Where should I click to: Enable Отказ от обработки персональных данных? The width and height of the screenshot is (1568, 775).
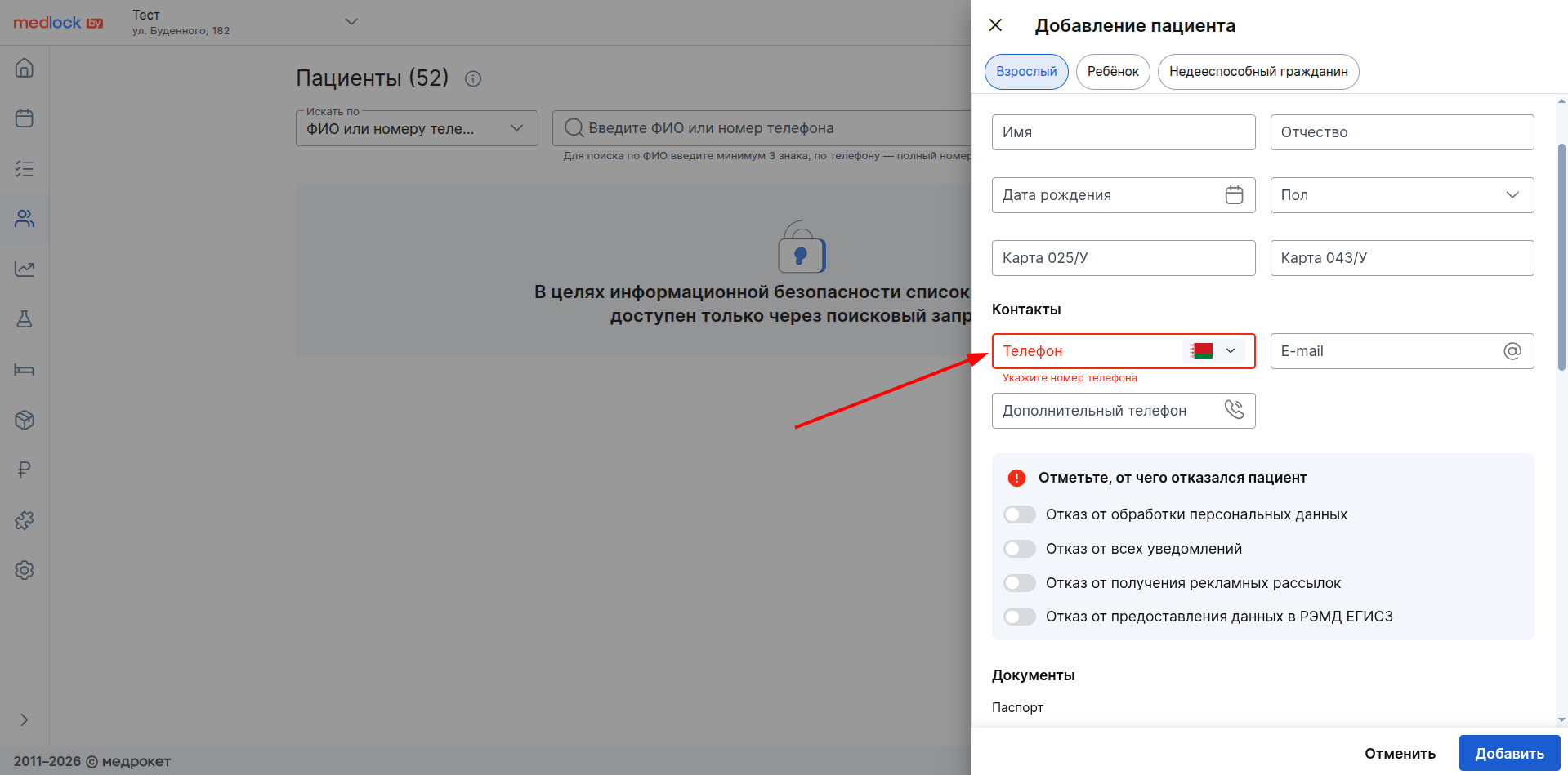click(1020, 514)
